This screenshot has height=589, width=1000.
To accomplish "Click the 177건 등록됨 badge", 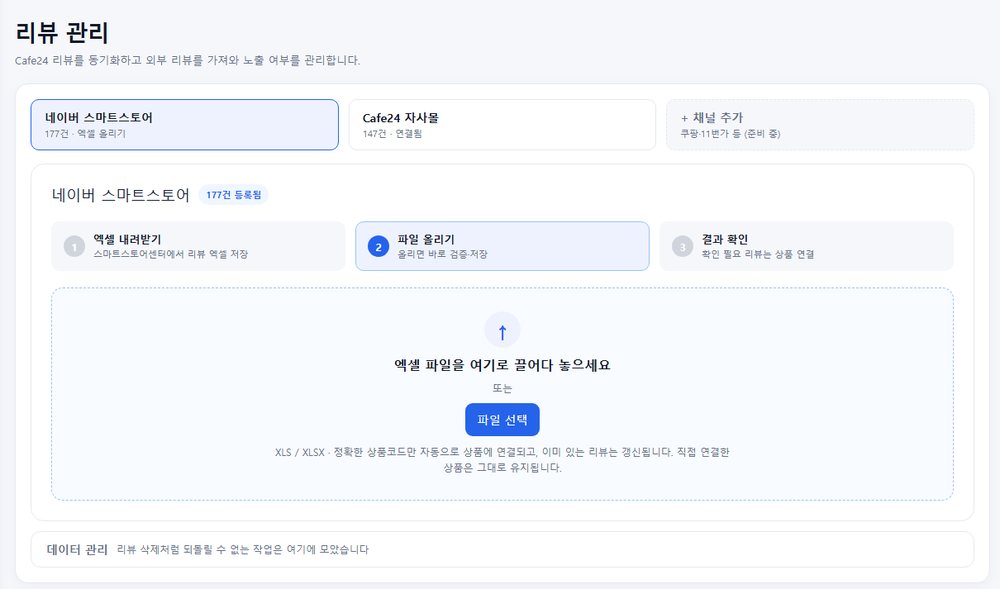I will click(233, 195).
